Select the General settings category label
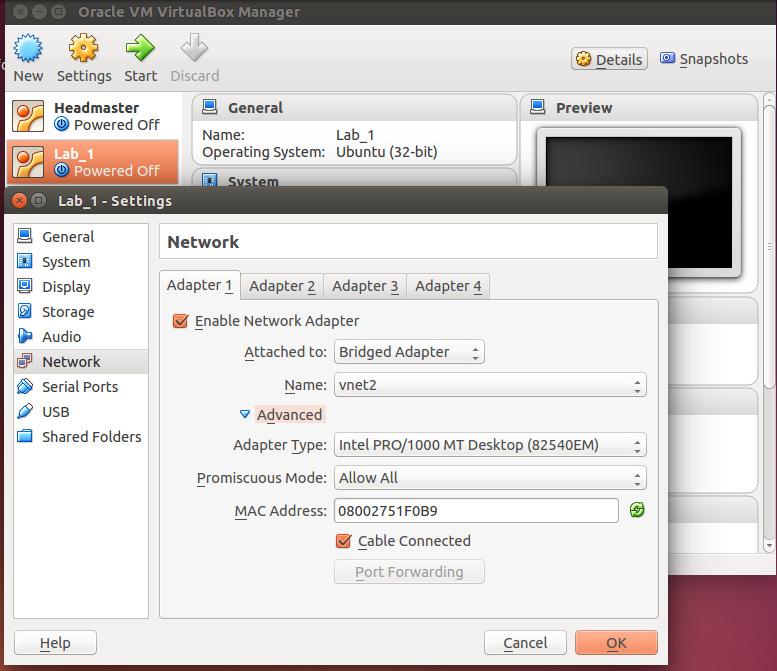777x671 pixels. (68, 237)
